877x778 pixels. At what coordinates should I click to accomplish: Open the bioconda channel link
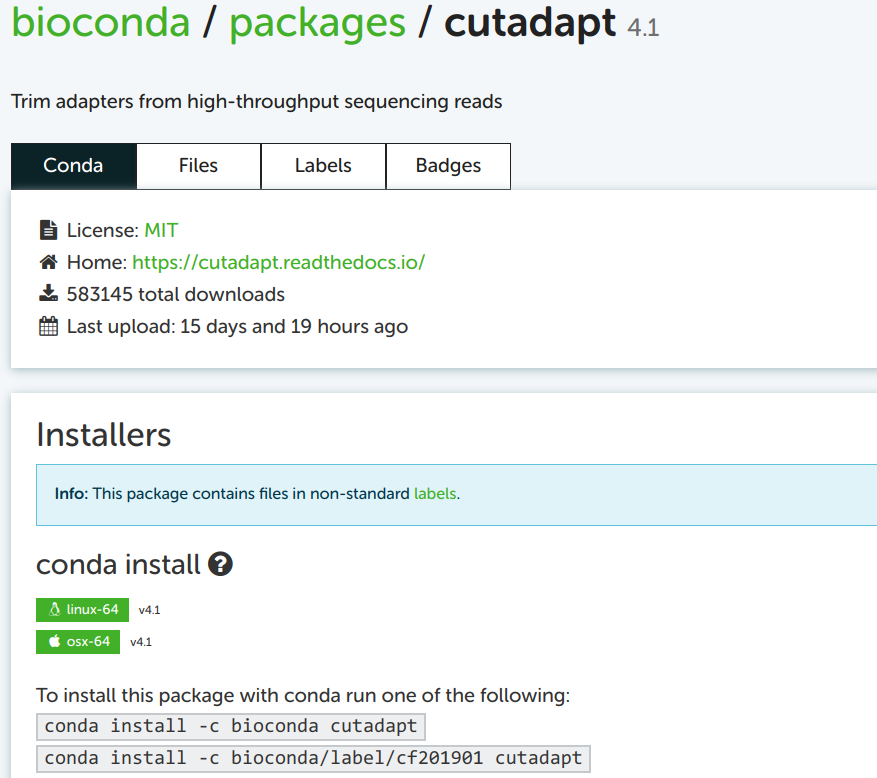[x=101, y=23]
